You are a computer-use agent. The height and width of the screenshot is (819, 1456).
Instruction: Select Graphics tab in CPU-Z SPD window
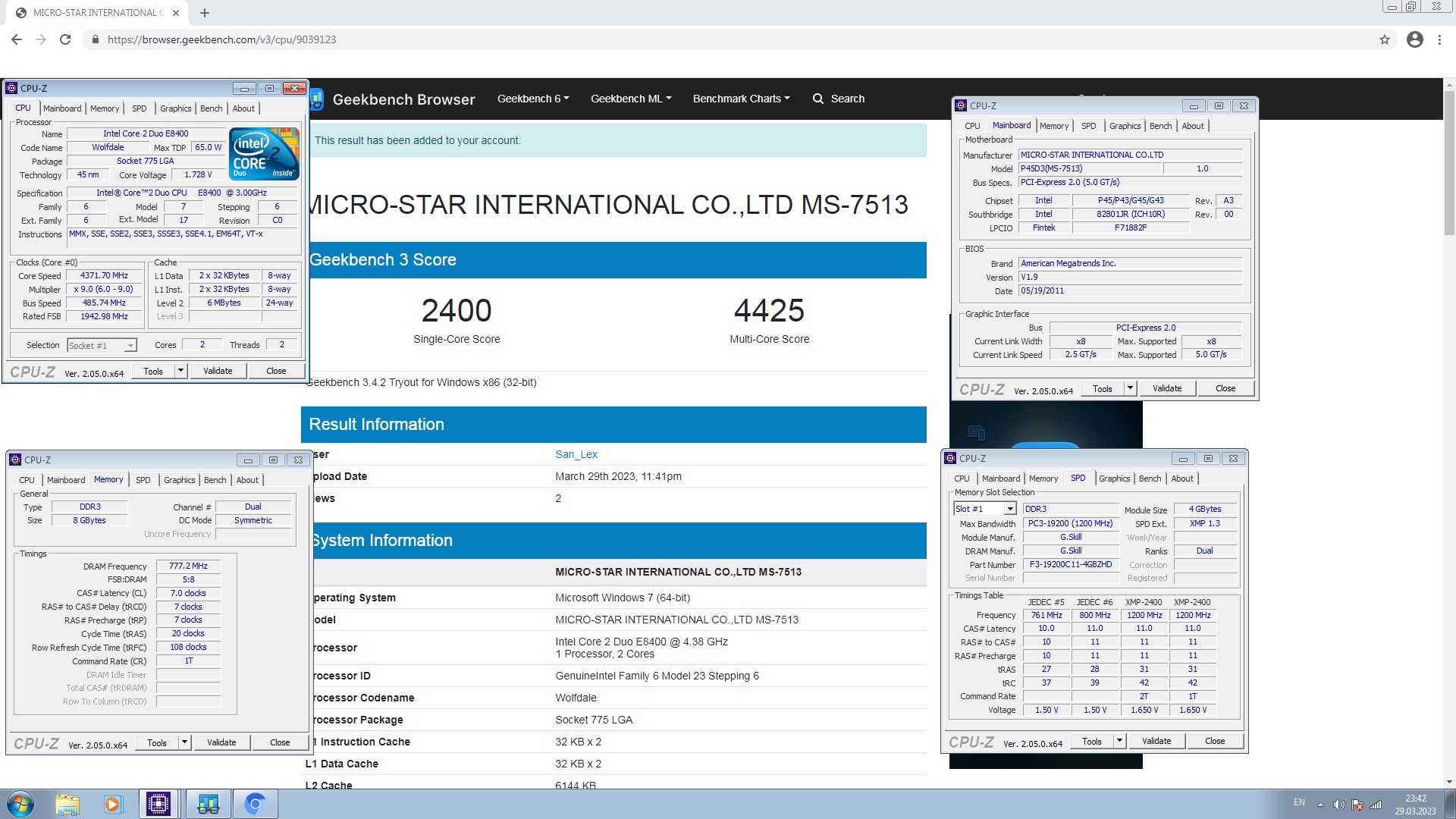1115,479
